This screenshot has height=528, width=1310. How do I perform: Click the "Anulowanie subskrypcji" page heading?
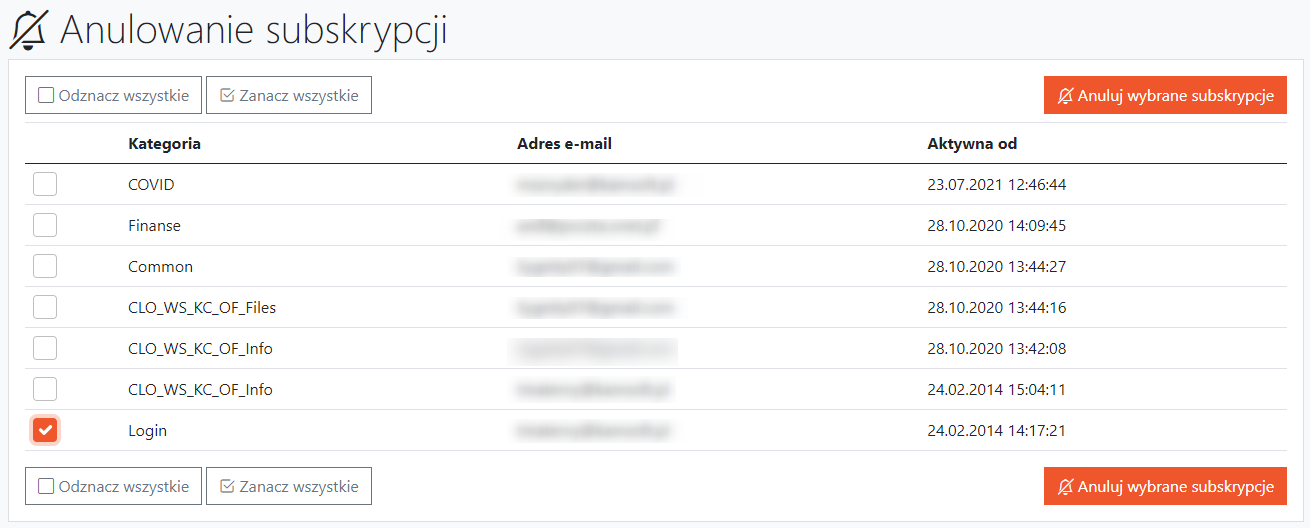coord(254,30)
